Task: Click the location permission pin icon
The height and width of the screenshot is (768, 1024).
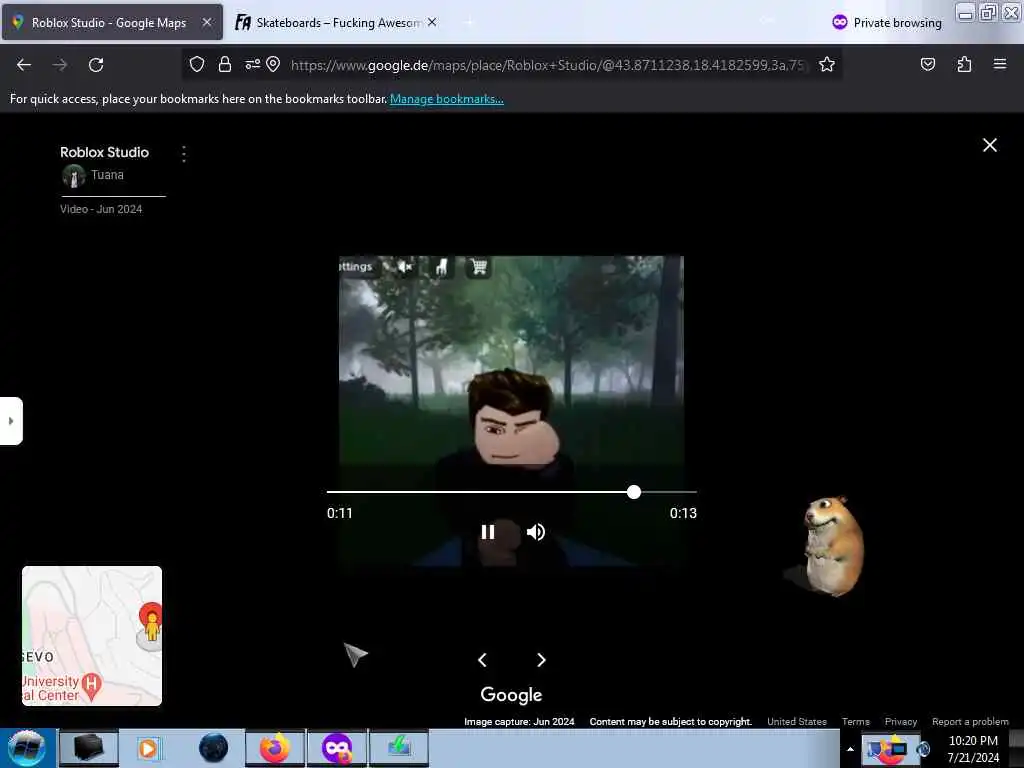Action: tap(273, 64)
